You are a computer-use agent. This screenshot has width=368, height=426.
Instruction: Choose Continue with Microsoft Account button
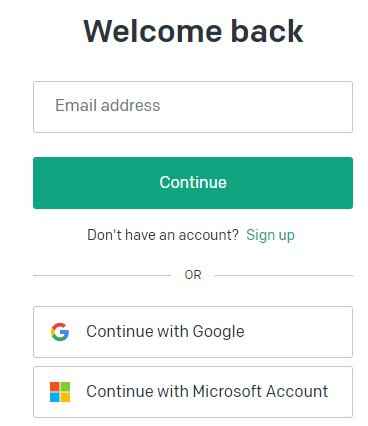tap(193, 392)
